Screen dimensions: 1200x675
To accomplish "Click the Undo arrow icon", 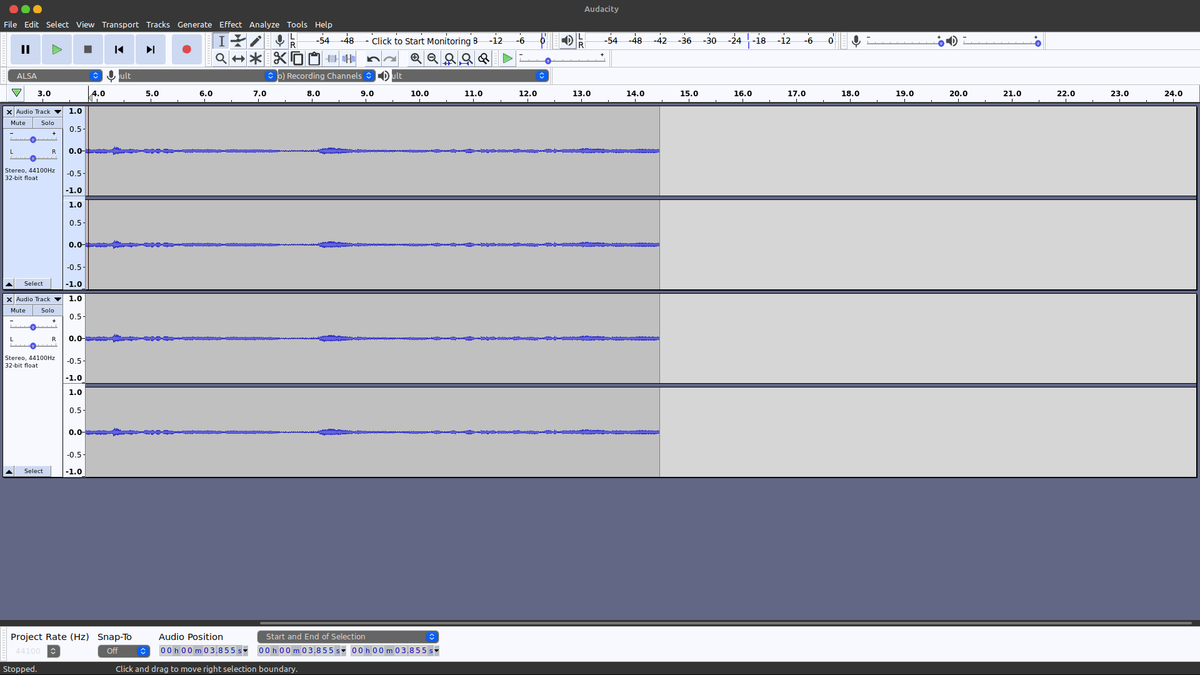I will pyautogui.click(x=373, y=59).
